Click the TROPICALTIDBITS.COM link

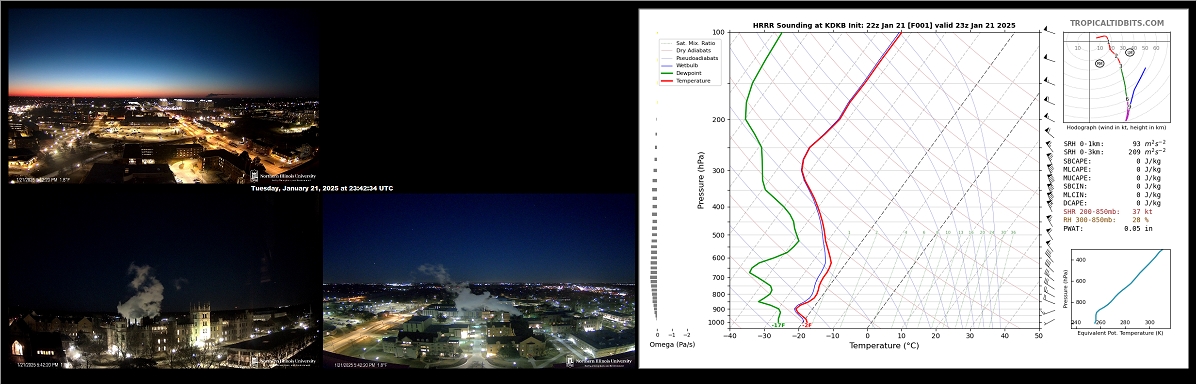pyautogui.click(x=1117, y=24)
